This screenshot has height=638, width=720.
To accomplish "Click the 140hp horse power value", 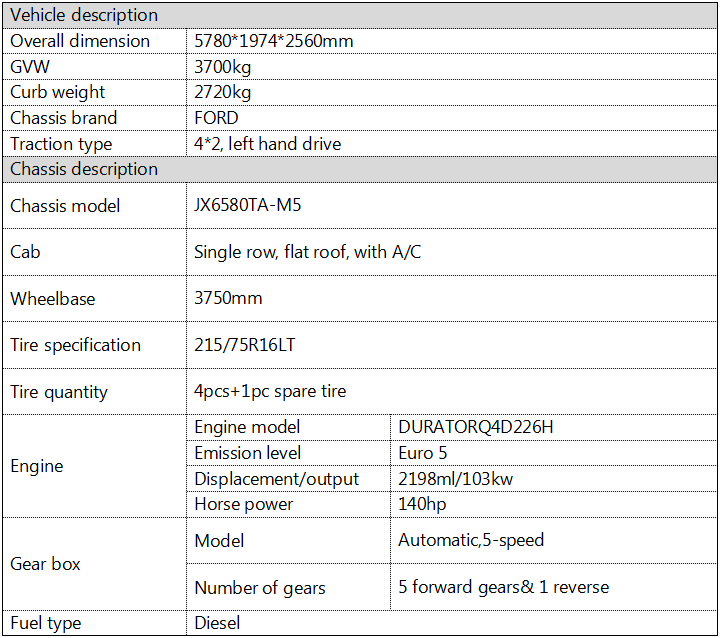I will point(422,504).
